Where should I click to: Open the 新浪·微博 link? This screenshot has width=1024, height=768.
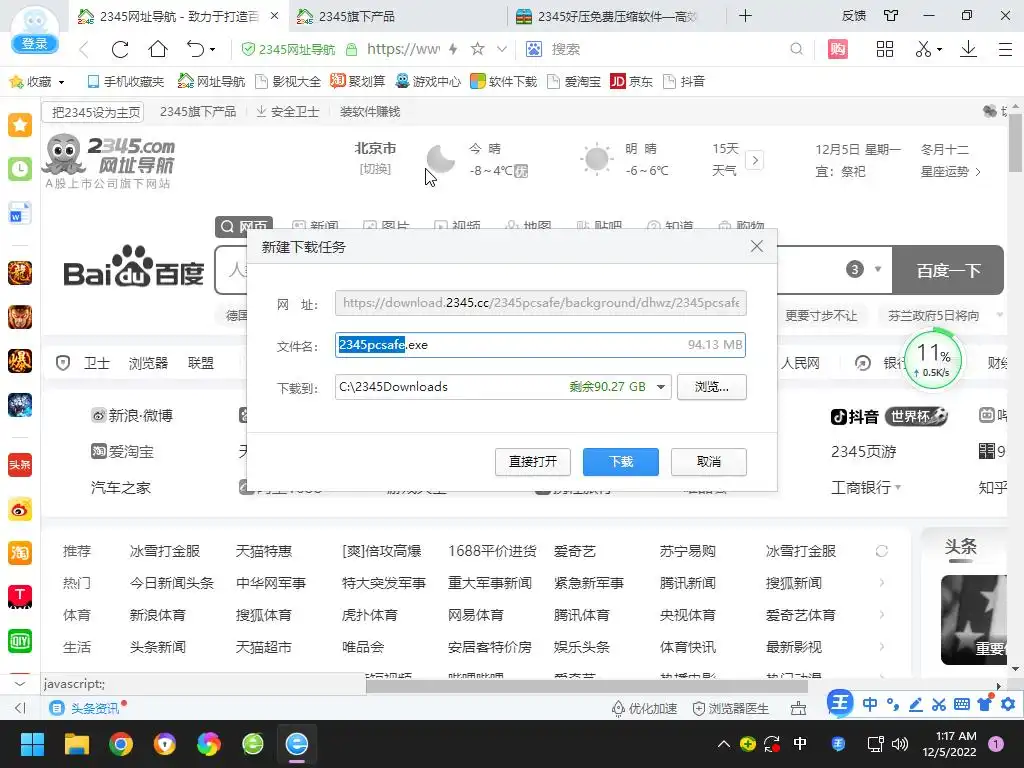(x=132, y=416)
